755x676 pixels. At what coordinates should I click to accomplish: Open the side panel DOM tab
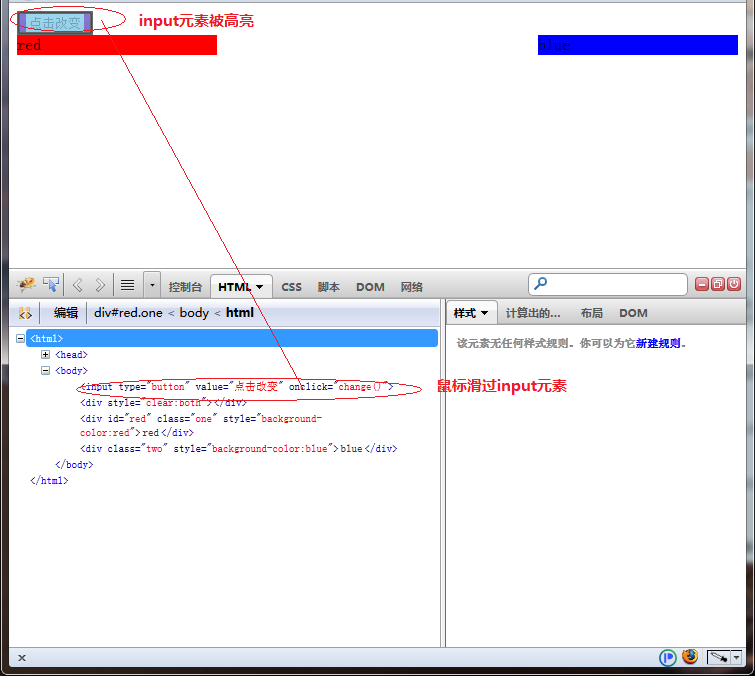[x=633, y=313]
